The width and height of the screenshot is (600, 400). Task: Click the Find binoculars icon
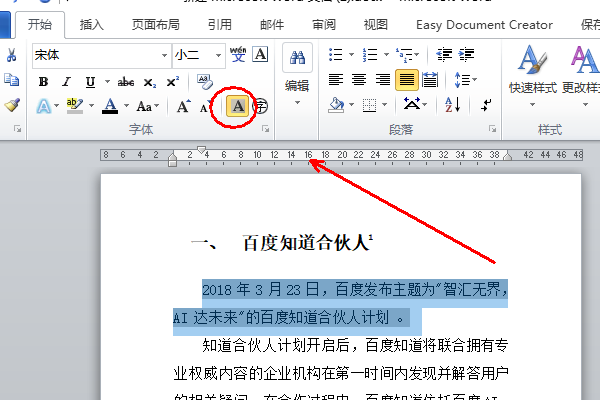(297, 57)
